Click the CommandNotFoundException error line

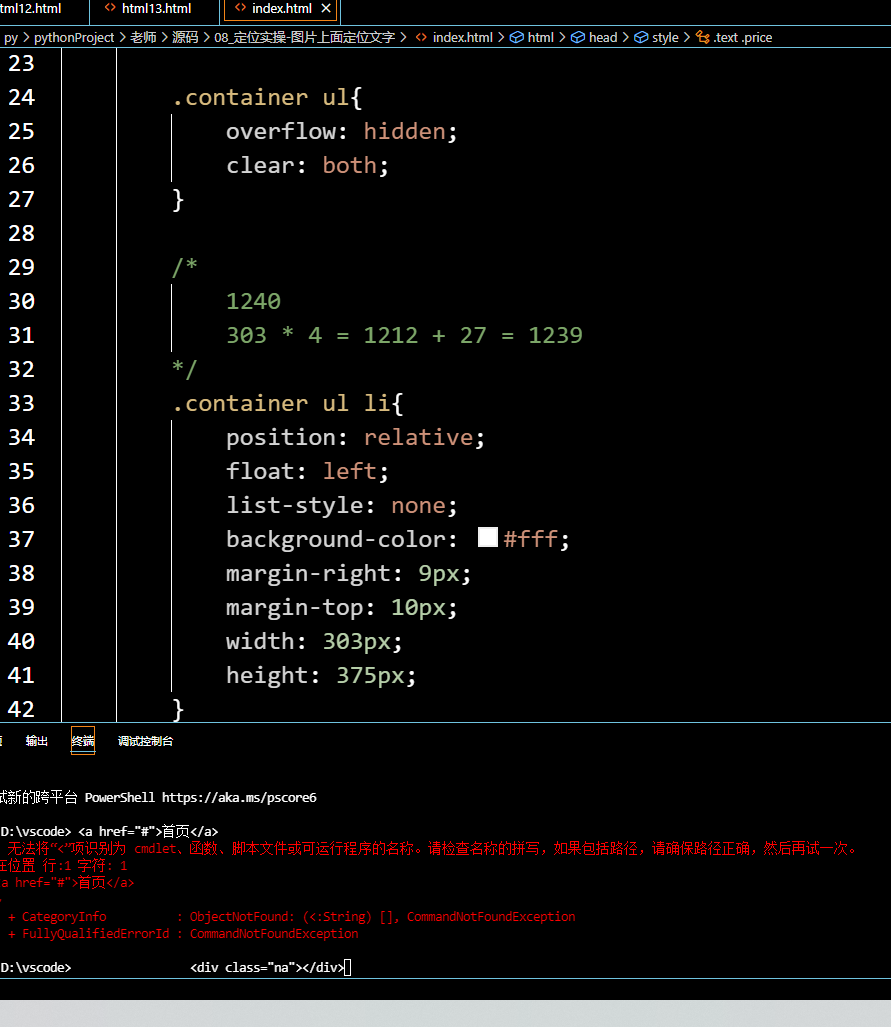tap(183, 933)
